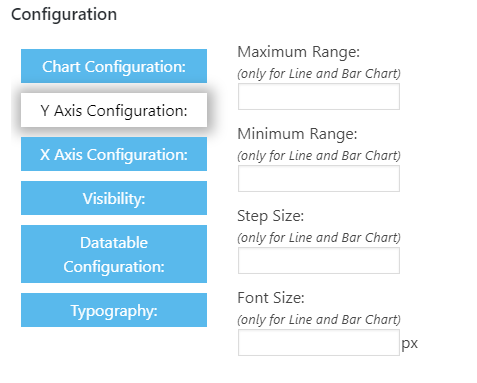Click the Minimum Range label
The image size is (477, 383).
tap(297, 134)
